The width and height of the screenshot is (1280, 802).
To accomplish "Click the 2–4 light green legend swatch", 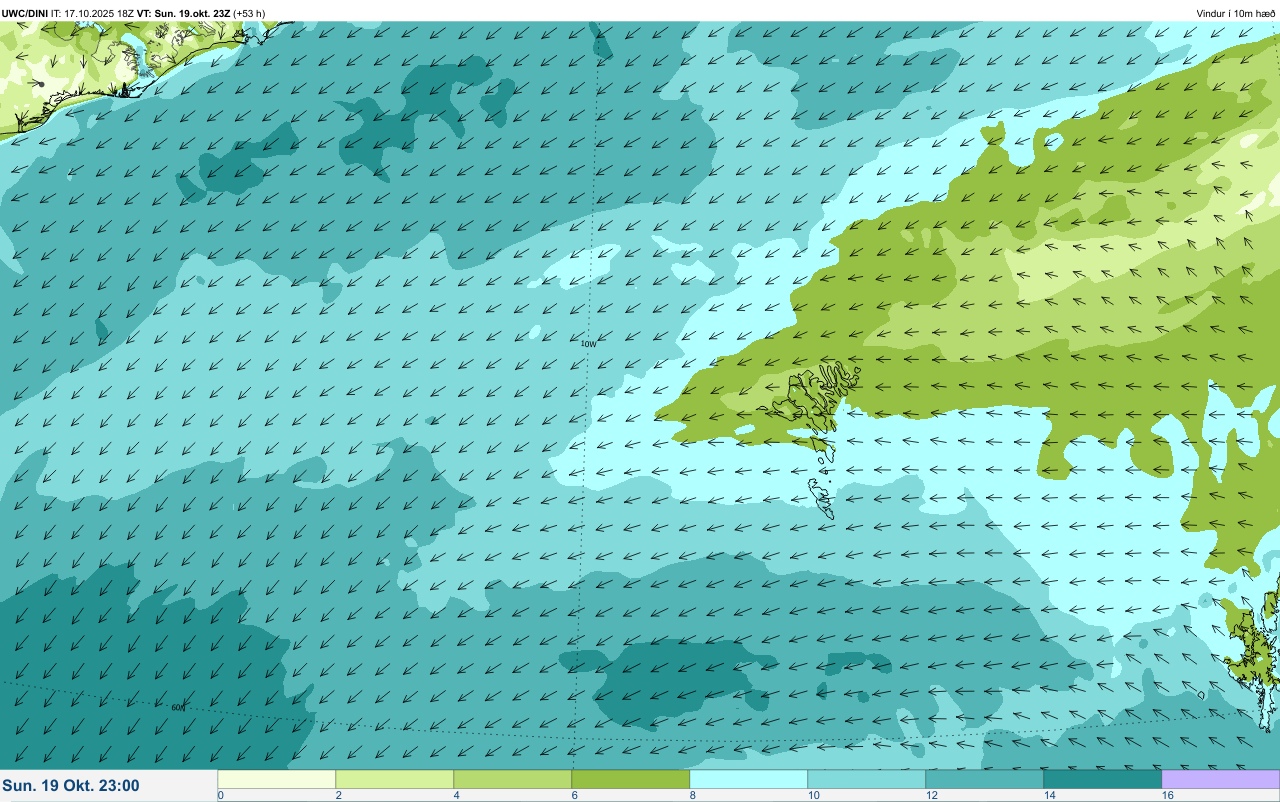I will [395, 779].
